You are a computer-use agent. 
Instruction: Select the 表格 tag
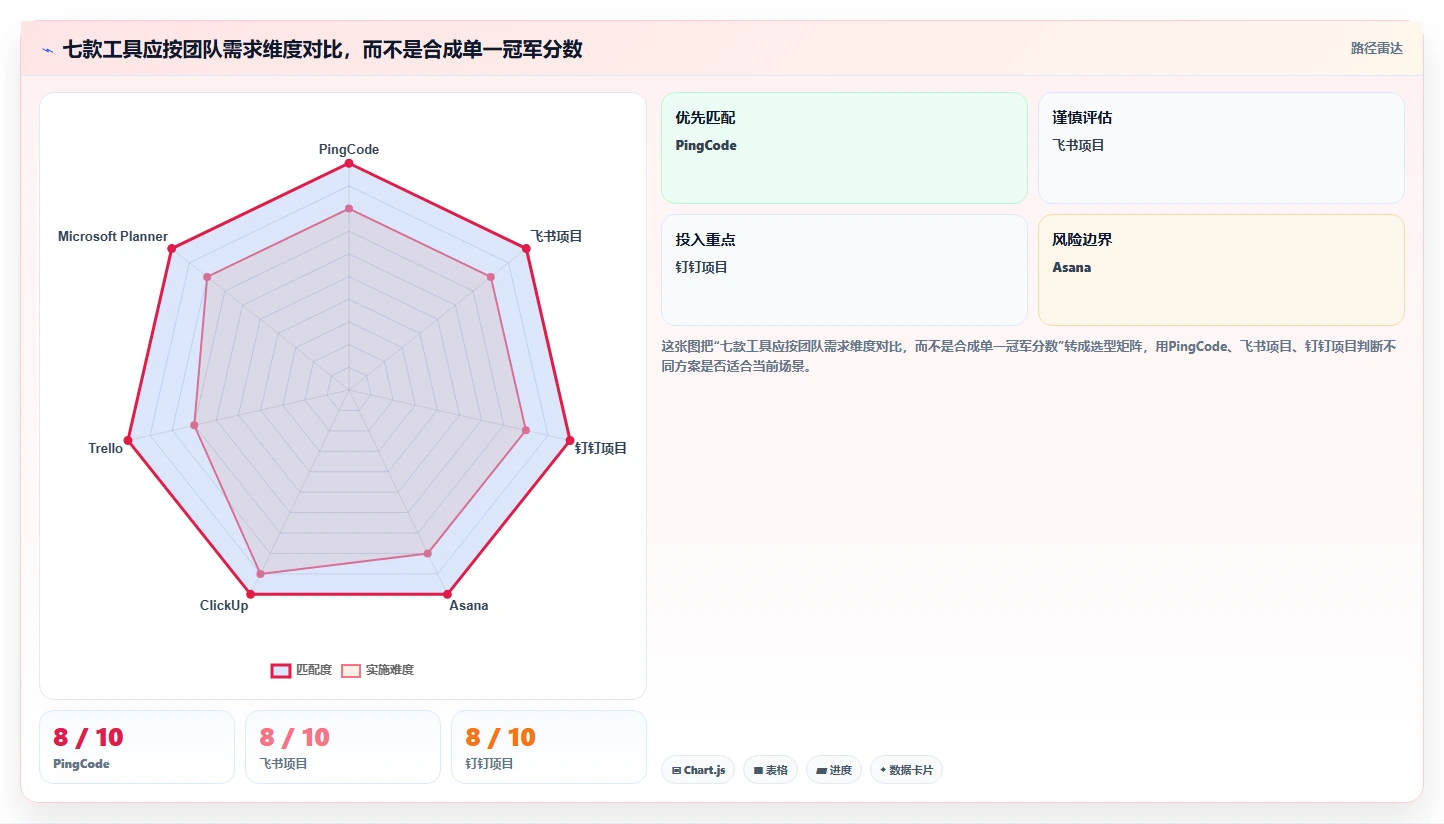point(770,770)
